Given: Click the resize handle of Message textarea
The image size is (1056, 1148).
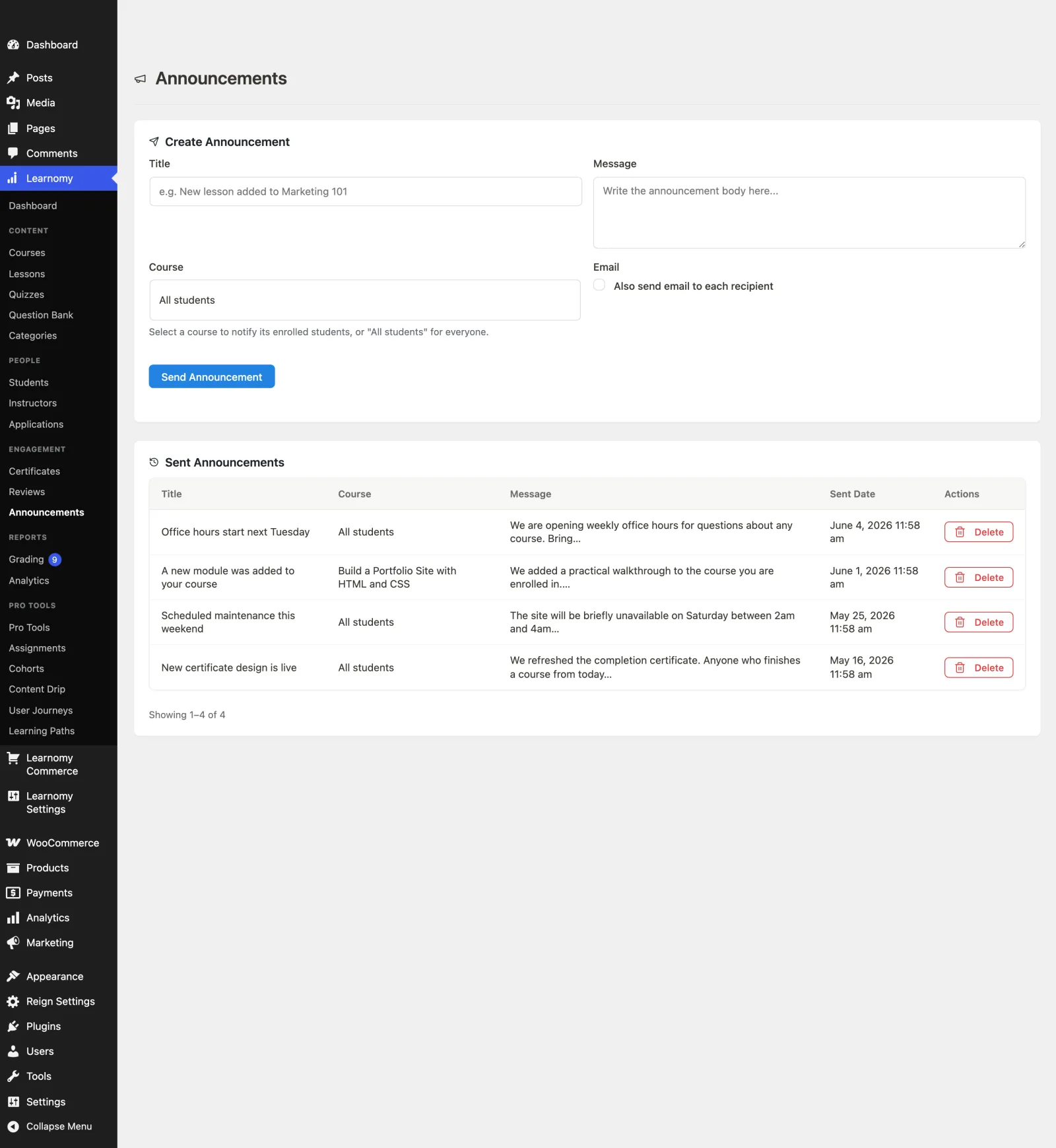Looking at the screenshot, I should tap(1021, 244).
